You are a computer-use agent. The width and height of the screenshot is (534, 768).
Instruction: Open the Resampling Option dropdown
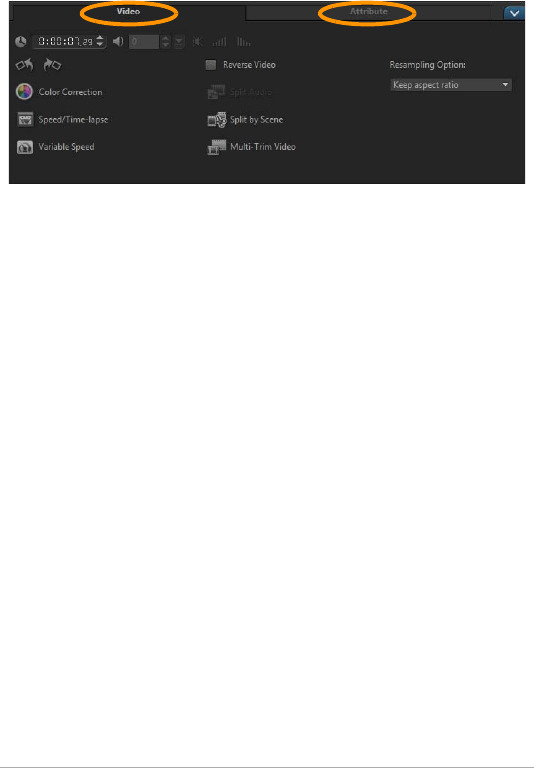click(x=451, y=85)
